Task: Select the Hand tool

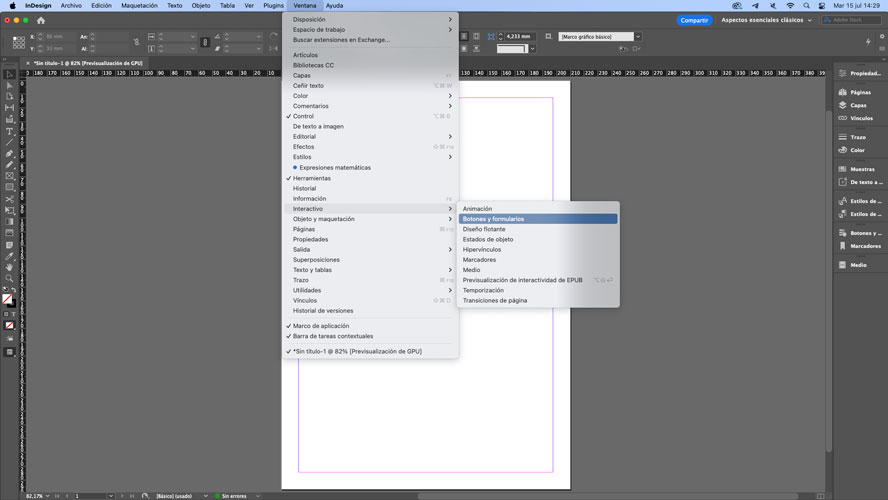Action: point(9,267)
